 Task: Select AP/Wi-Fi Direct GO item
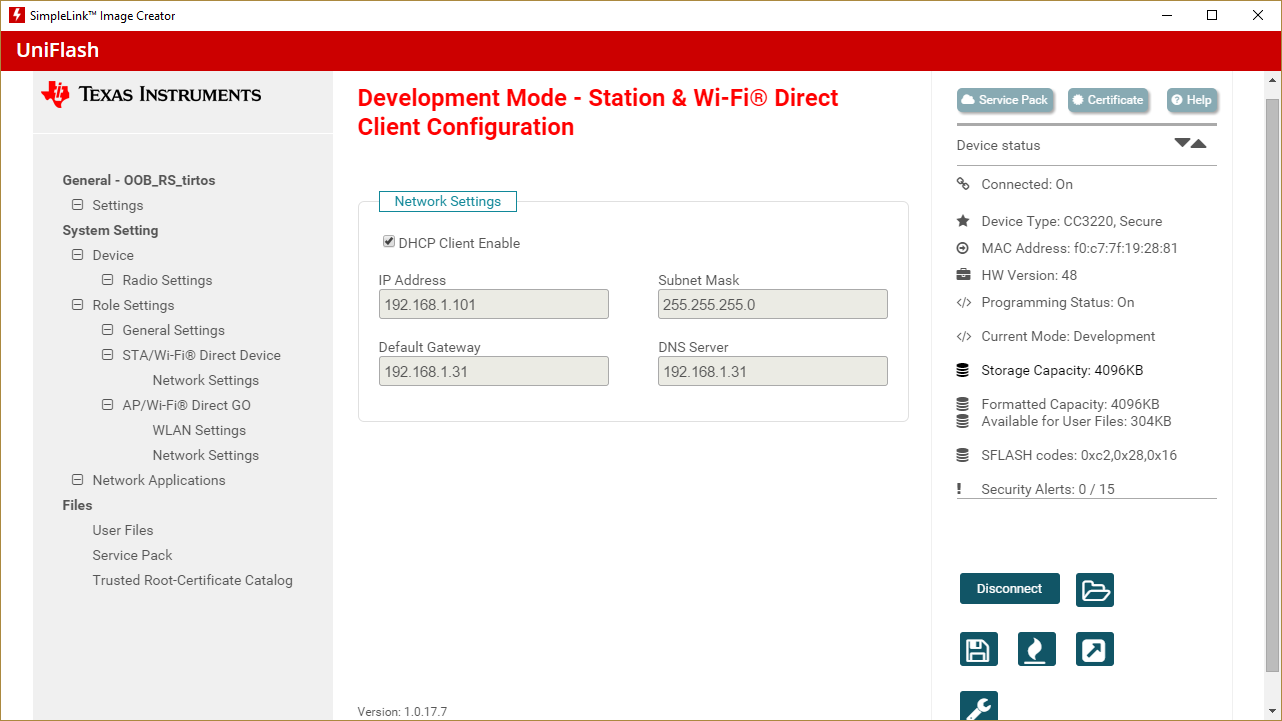pos(186,405)
